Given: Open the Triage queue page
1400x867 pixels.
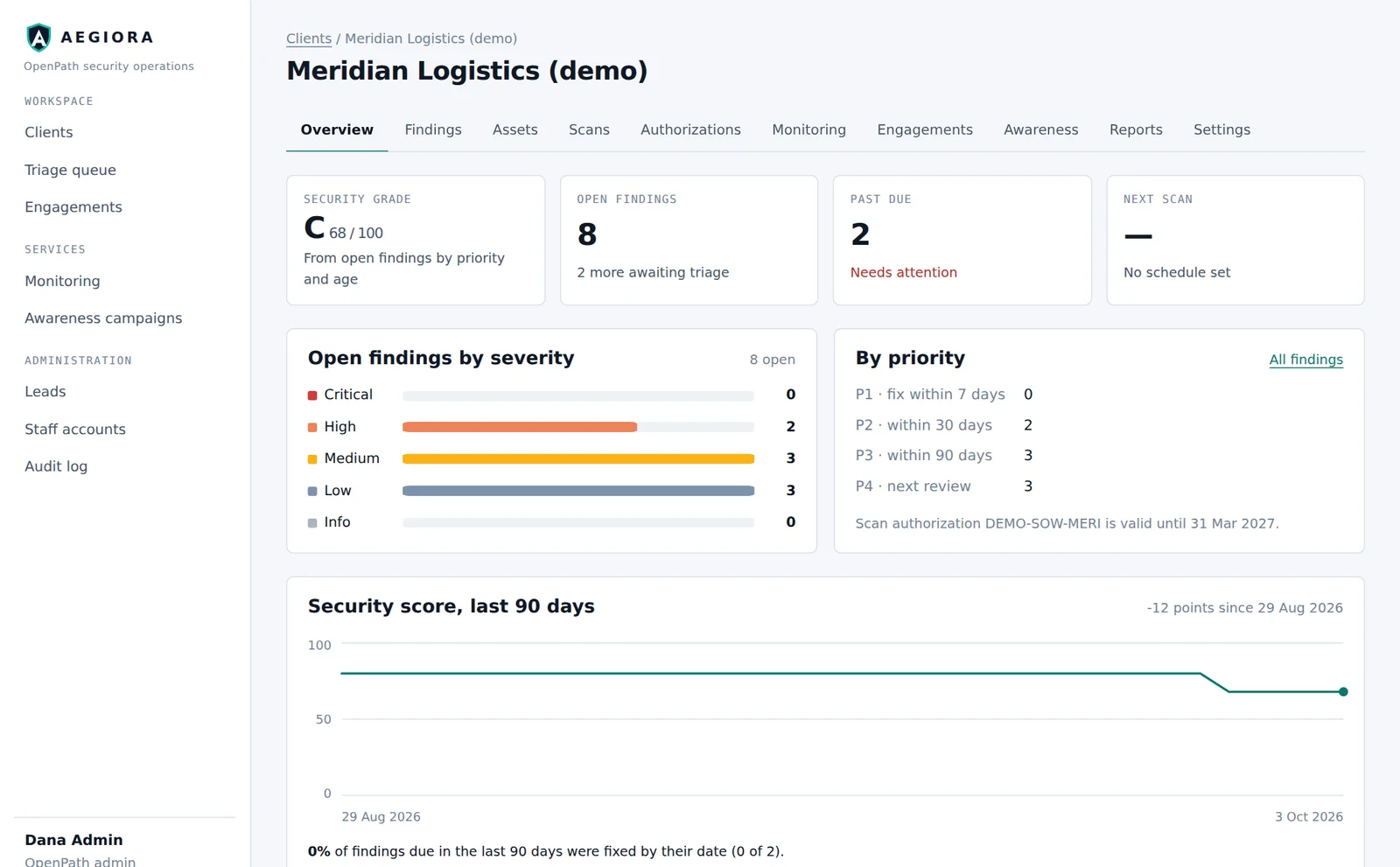Looking at the screenshot, I should tap(70, 170).
